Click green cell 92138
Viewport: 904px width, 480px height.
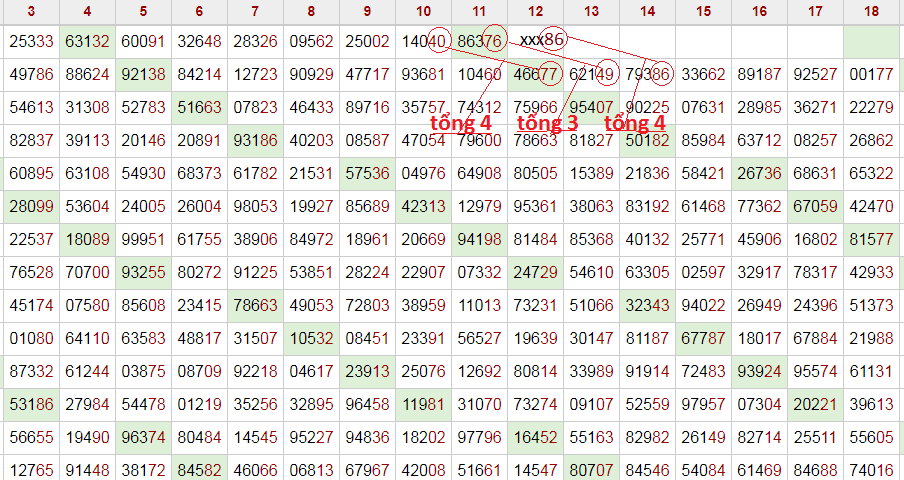point(143,74)
